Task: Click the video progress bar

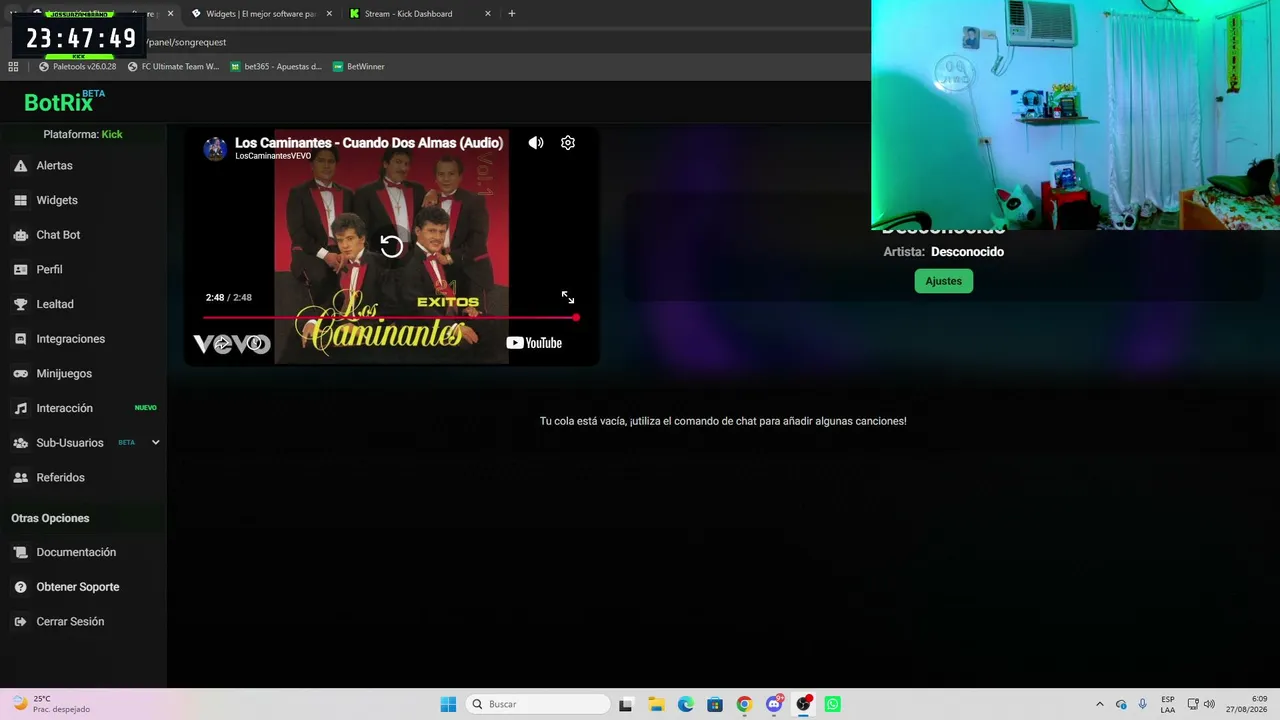Action: [390, 318]
